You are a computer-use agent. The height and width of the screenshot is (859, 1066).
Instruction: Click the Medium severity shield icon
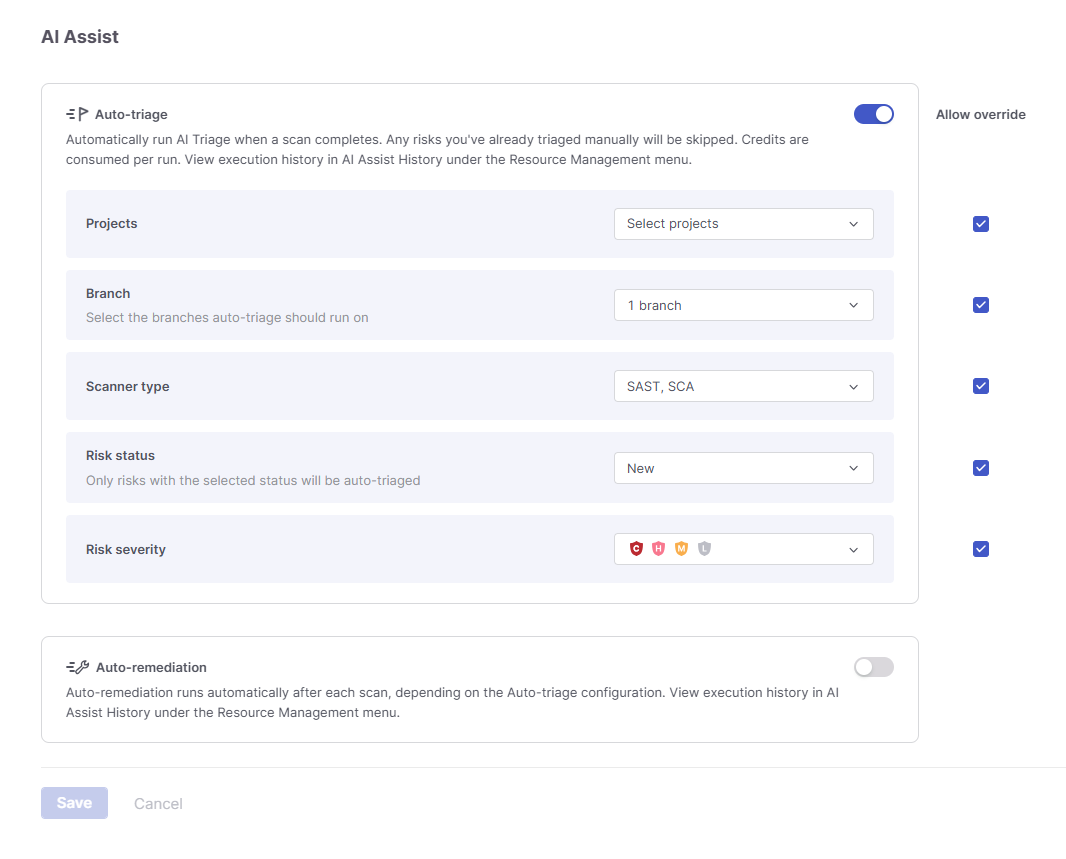681,548
